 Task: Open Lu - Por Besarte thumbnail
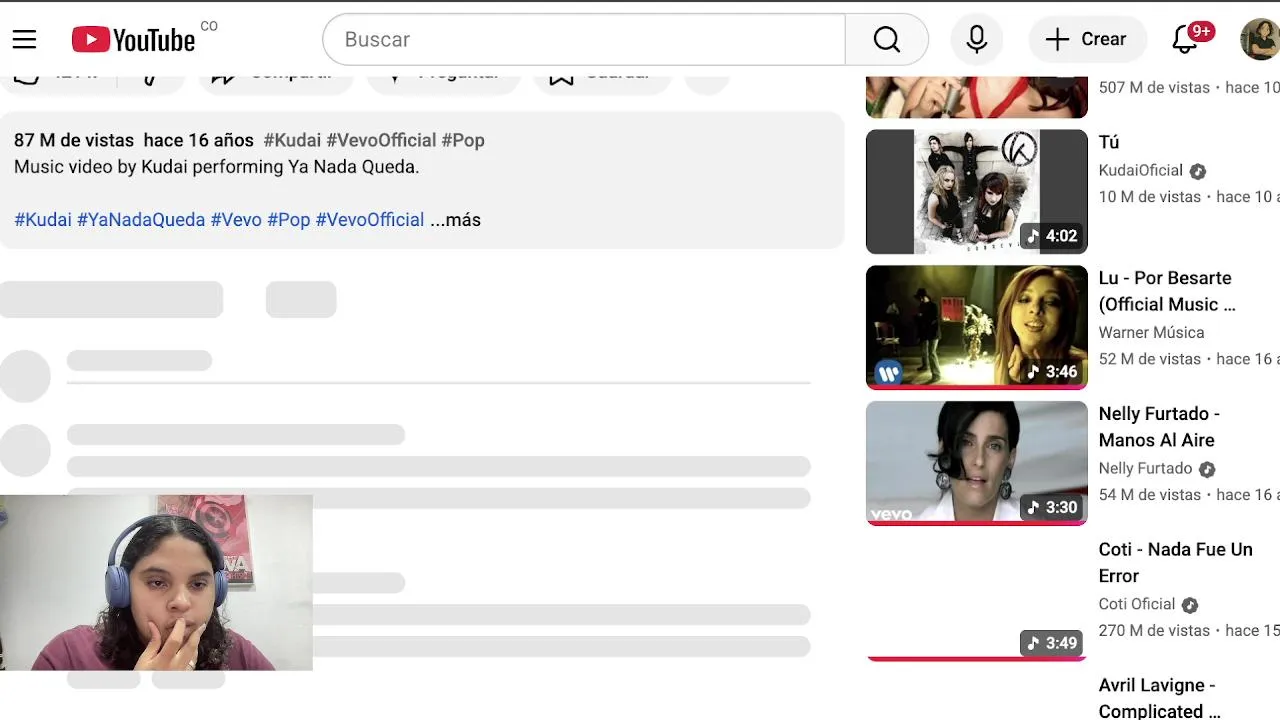click(x=976, y=327)
